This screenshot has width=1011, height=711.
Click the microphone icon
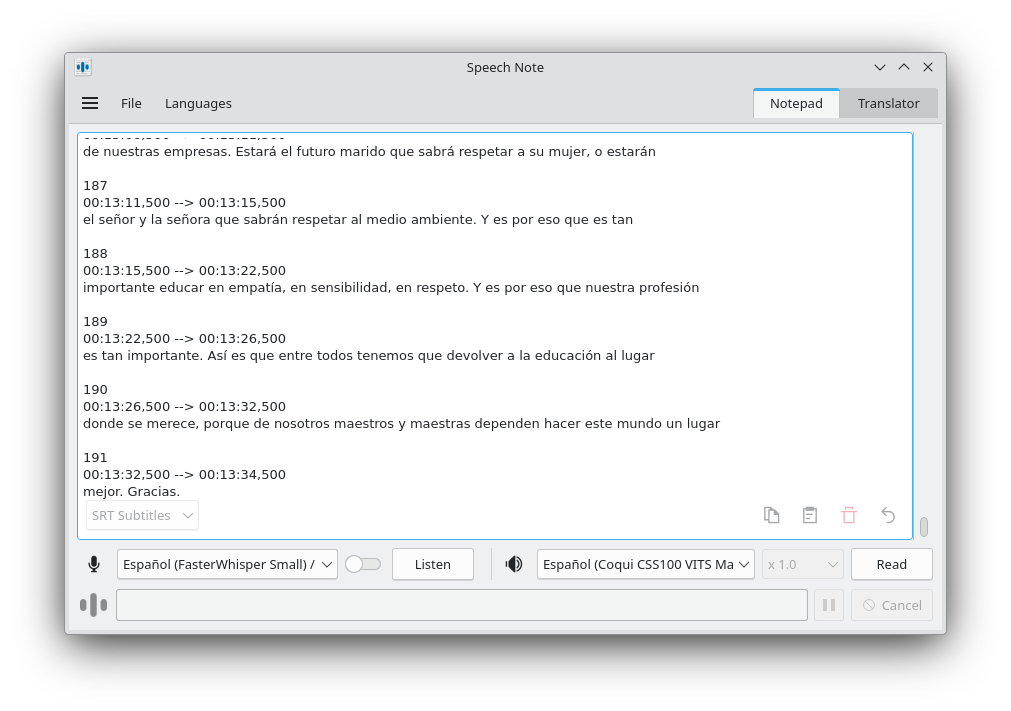point(94,564)
